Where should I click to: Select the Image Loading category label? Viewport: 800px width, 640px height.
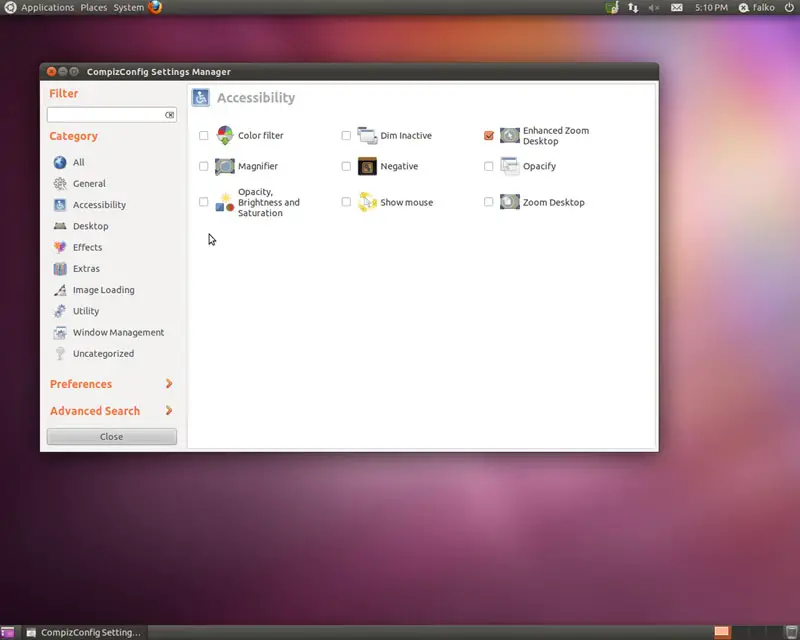[104, 290]
